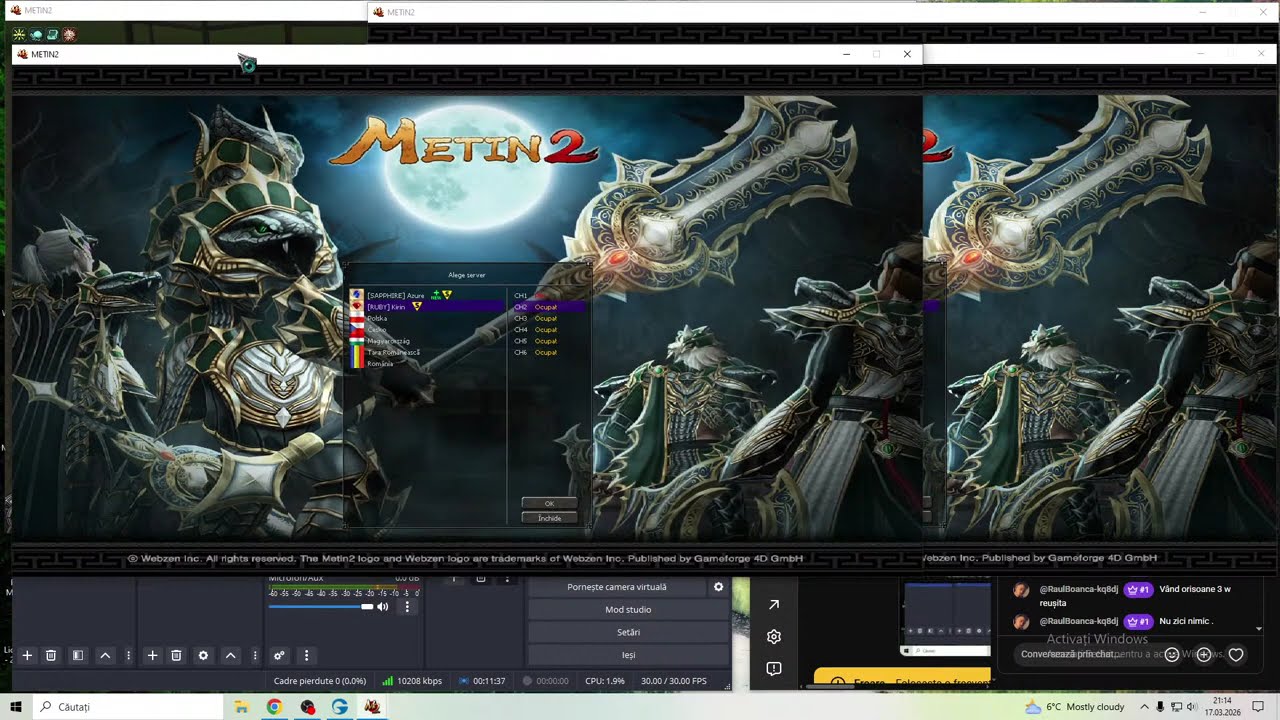
Task: Select channel CH2 Ocupat
Action: click(548, 306)
